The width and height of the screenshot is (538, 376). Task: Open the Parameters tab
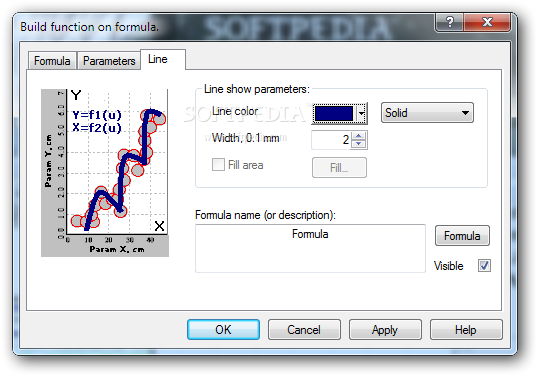coord(109,61)
